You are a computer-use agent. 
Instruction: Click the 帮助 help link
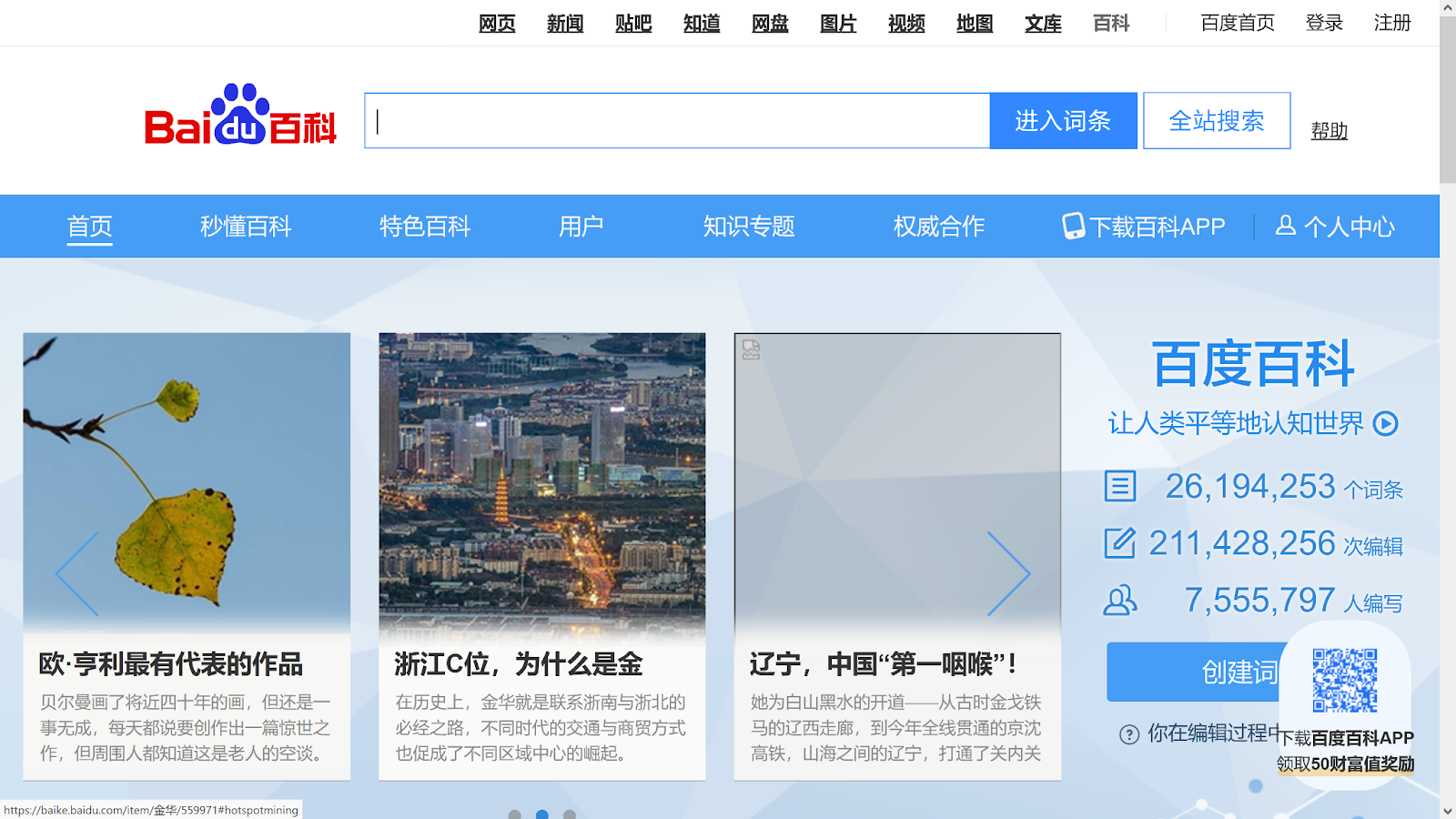tap(1330, 131)
